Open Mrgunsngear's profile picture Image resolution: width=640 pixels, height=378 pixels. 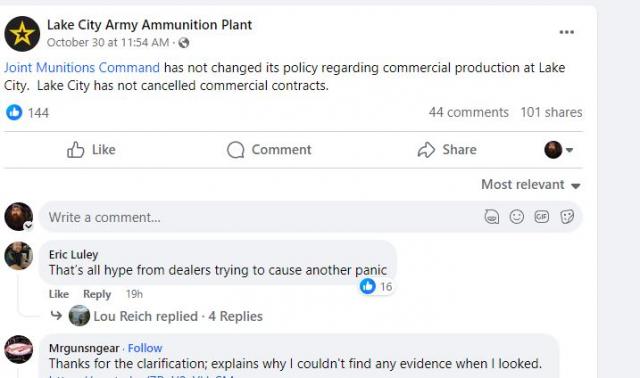[18, 349]
